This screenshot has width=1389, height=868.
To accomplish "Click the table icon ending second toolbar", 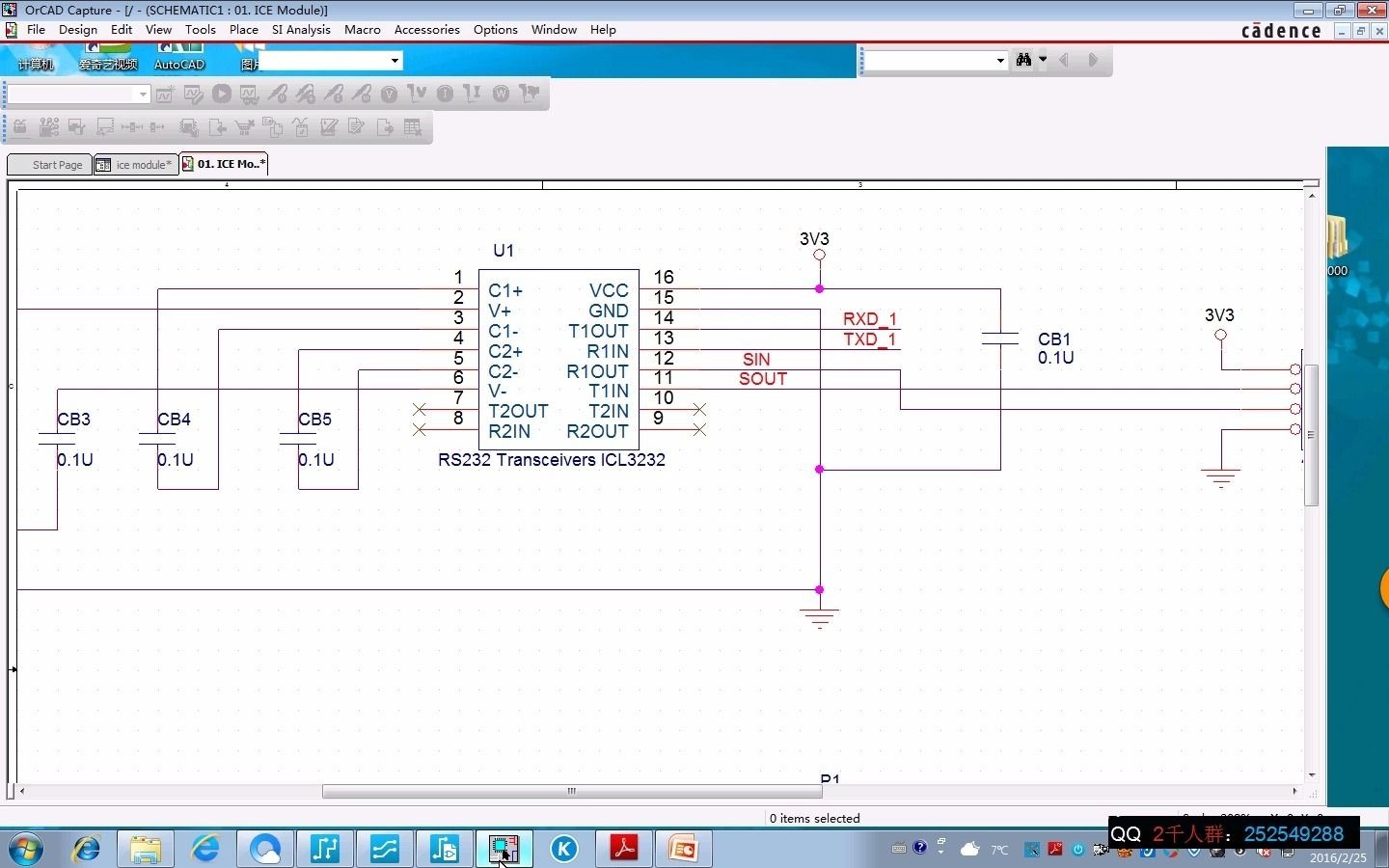I will (x=413, y=126).
